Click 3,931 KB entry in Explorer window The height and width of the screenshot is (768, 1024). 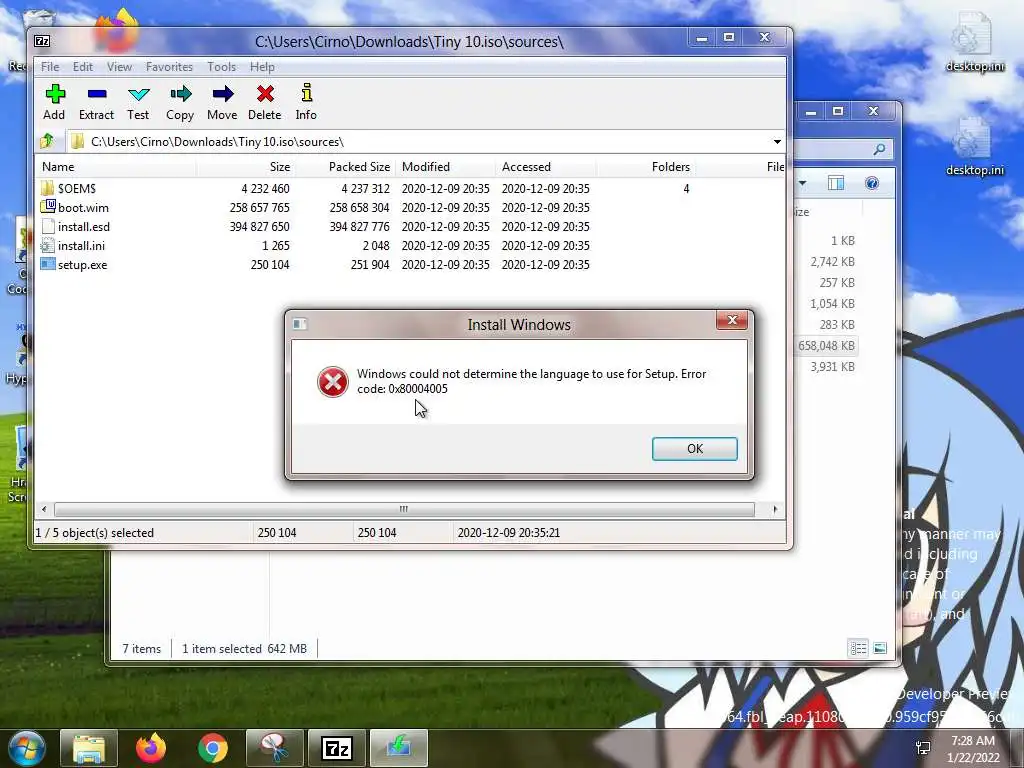tap(832, 367)
